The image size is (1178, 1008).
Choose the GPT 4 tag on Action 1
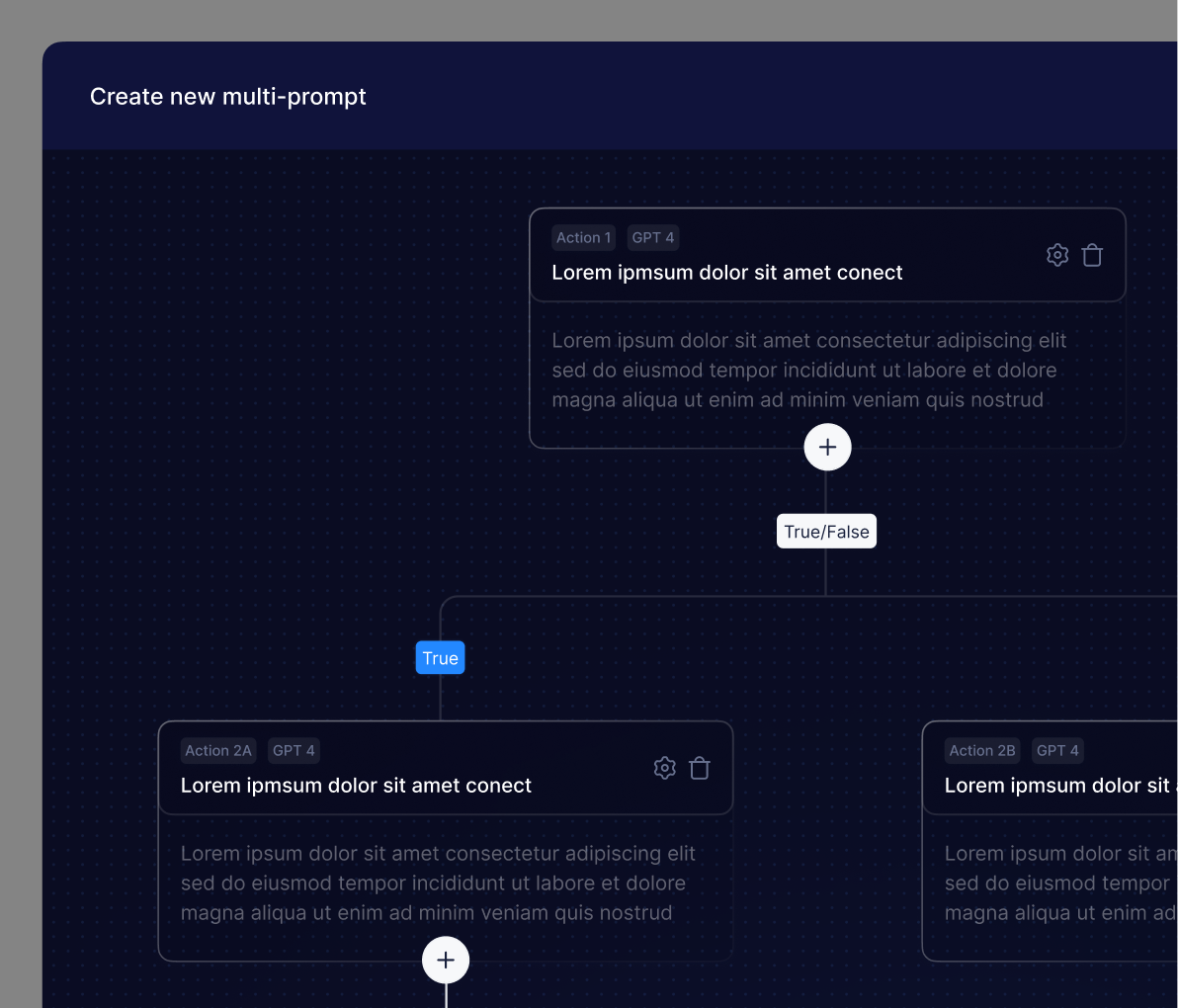[x=652, y=238]
